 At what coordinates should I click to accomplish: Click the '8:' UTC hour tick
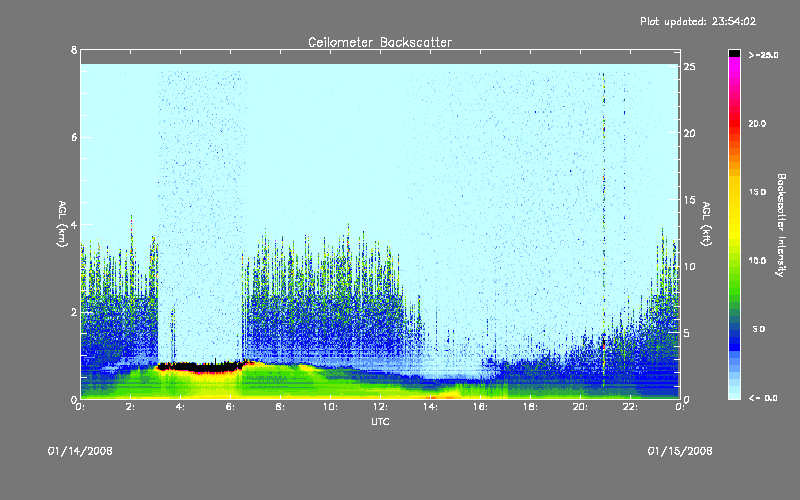(x=281, y=407)
